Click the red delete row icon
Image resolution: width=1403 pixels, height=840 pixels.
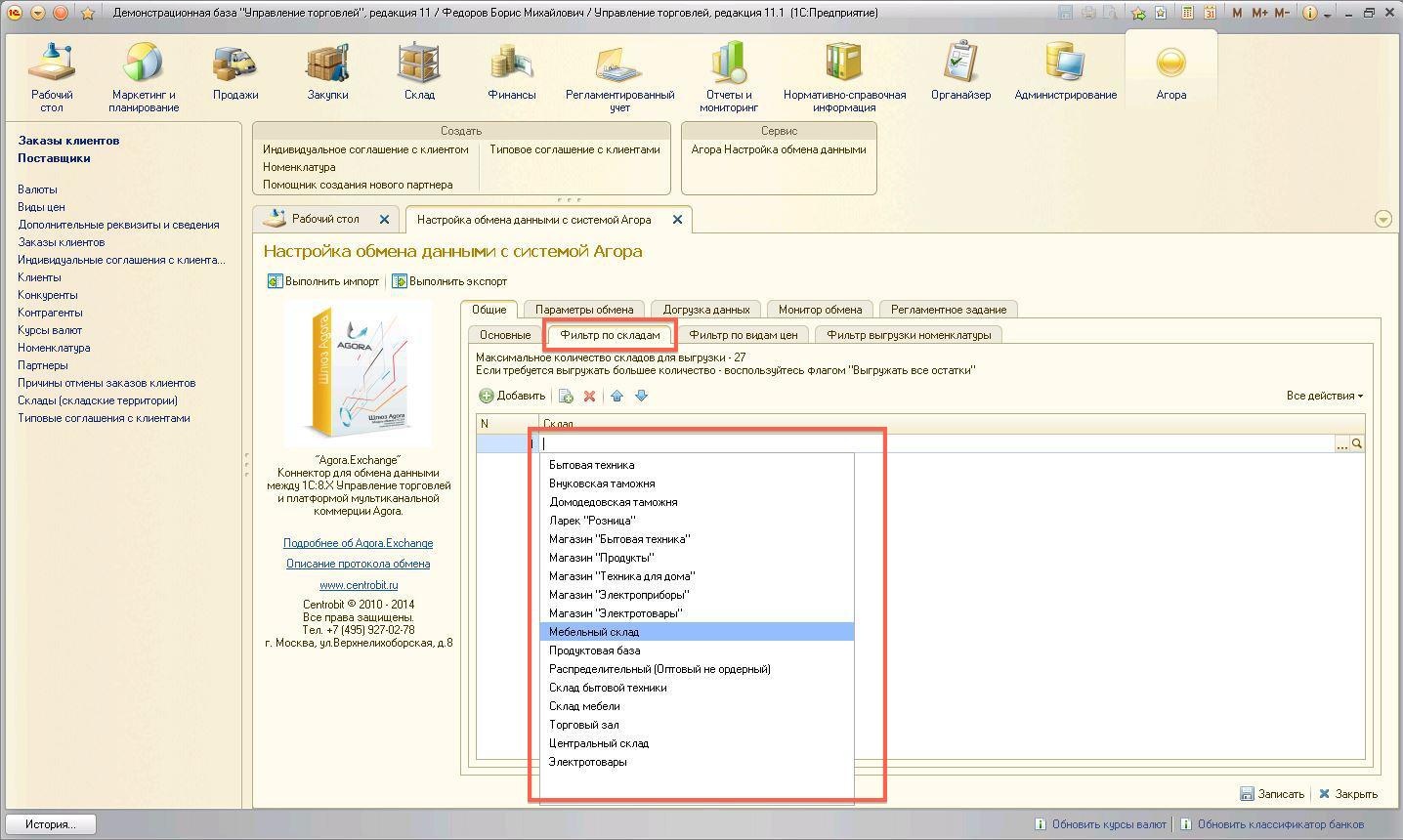pos(589,396)
